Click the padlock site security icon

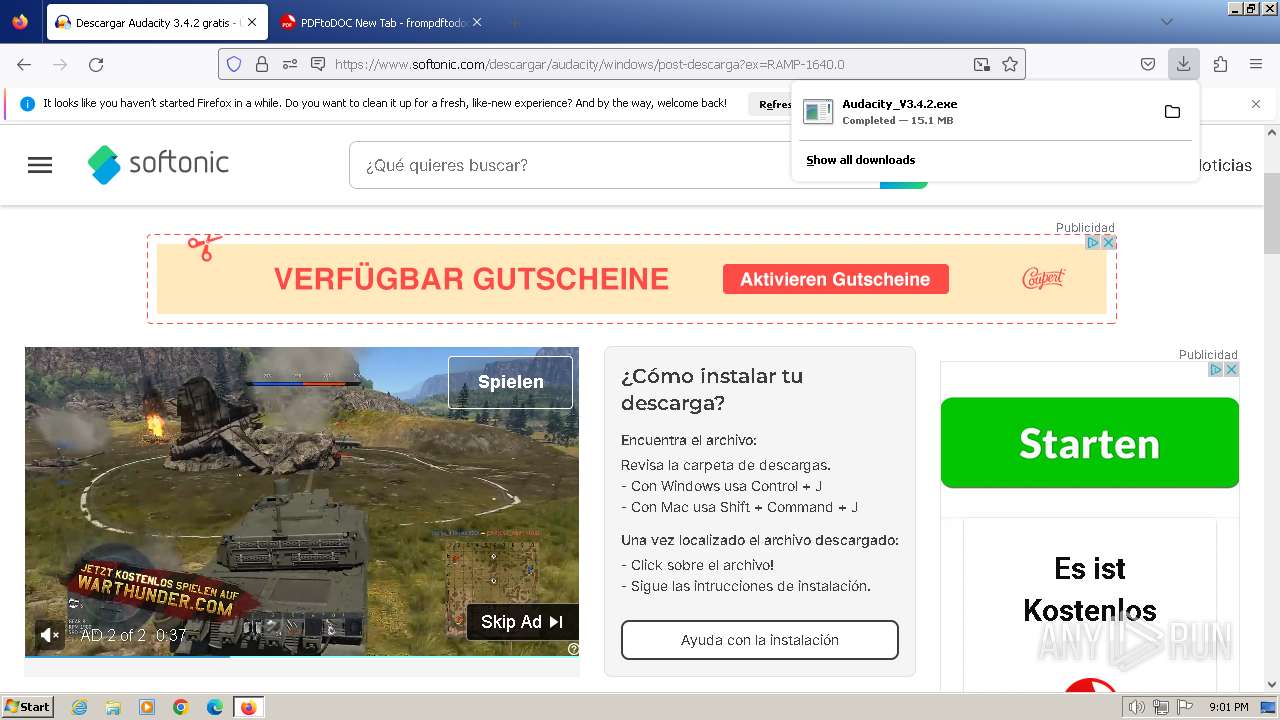[262, 64]
